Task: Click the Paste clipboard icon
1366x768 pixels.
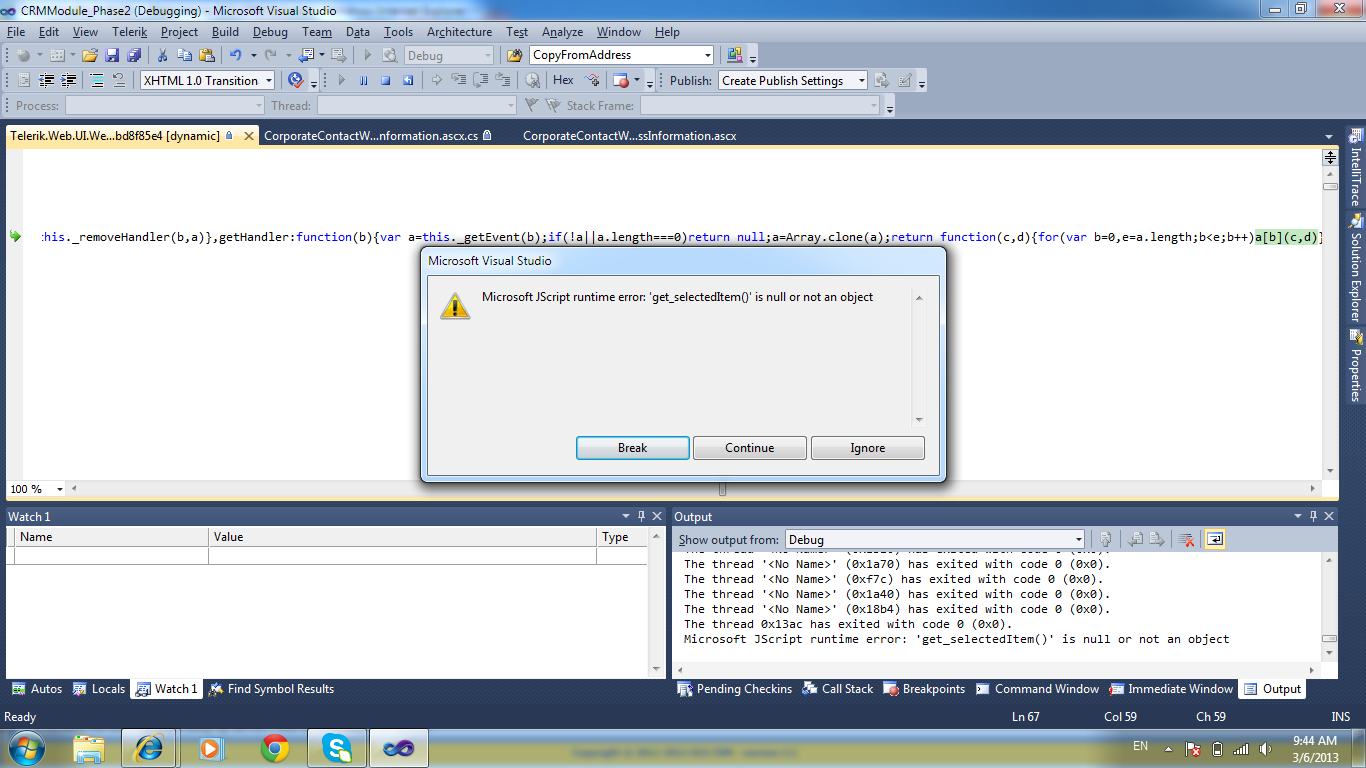Action: point(207,56)
